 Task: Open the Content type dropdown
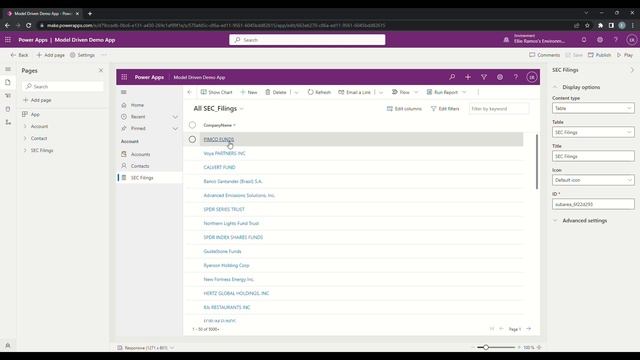point(593,108)
